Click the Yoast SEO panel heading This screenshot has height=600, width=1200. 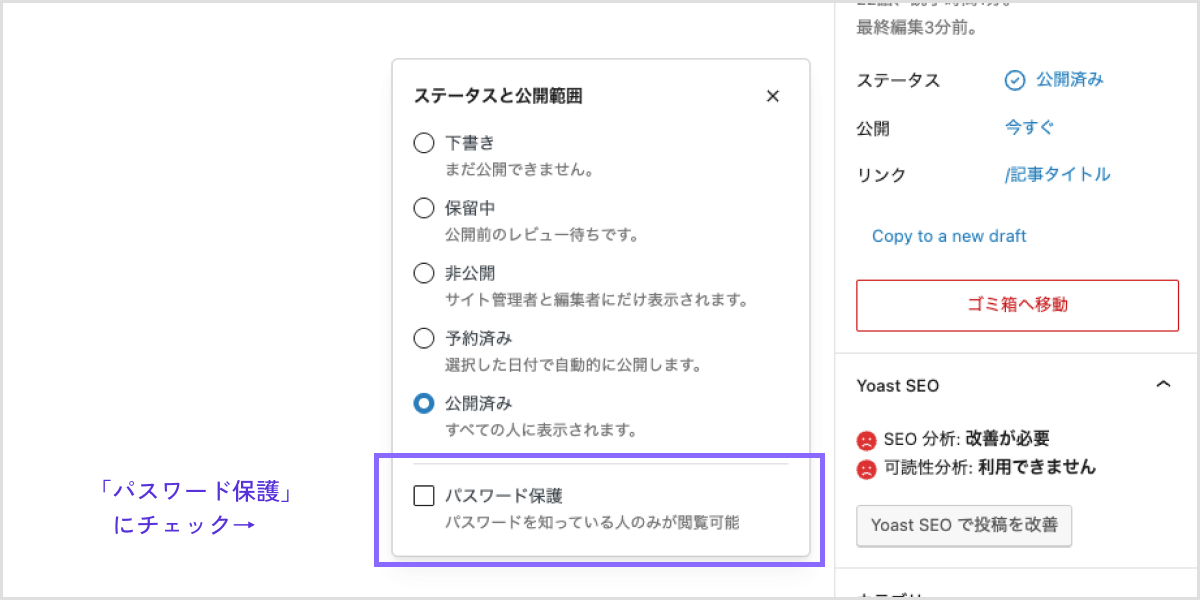click(x=898, y=385)
